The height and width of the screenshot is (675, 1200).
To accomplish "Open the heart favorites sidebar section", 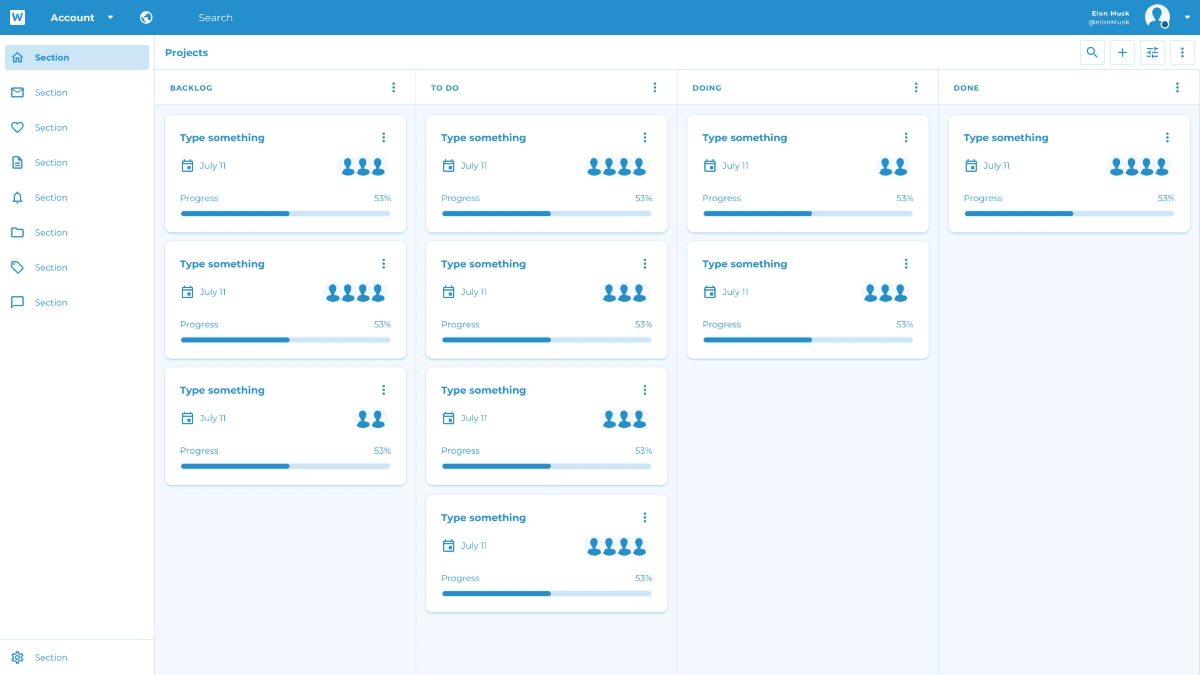I will click(x=17, y=127).
